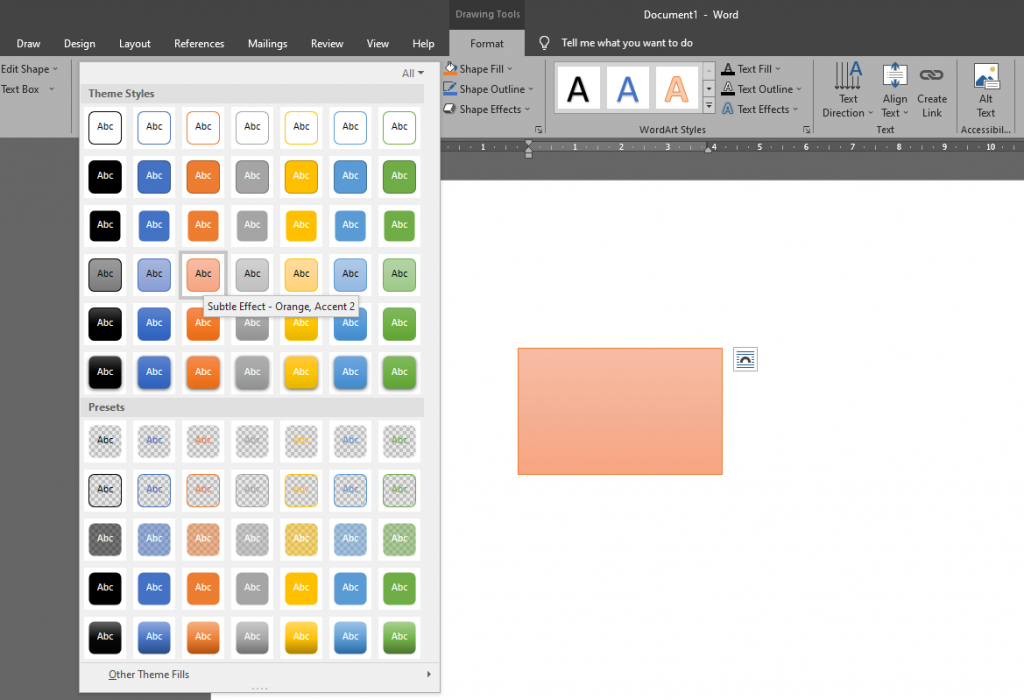
Task: Open the Mailings ribbon tab
Action: 267,43
